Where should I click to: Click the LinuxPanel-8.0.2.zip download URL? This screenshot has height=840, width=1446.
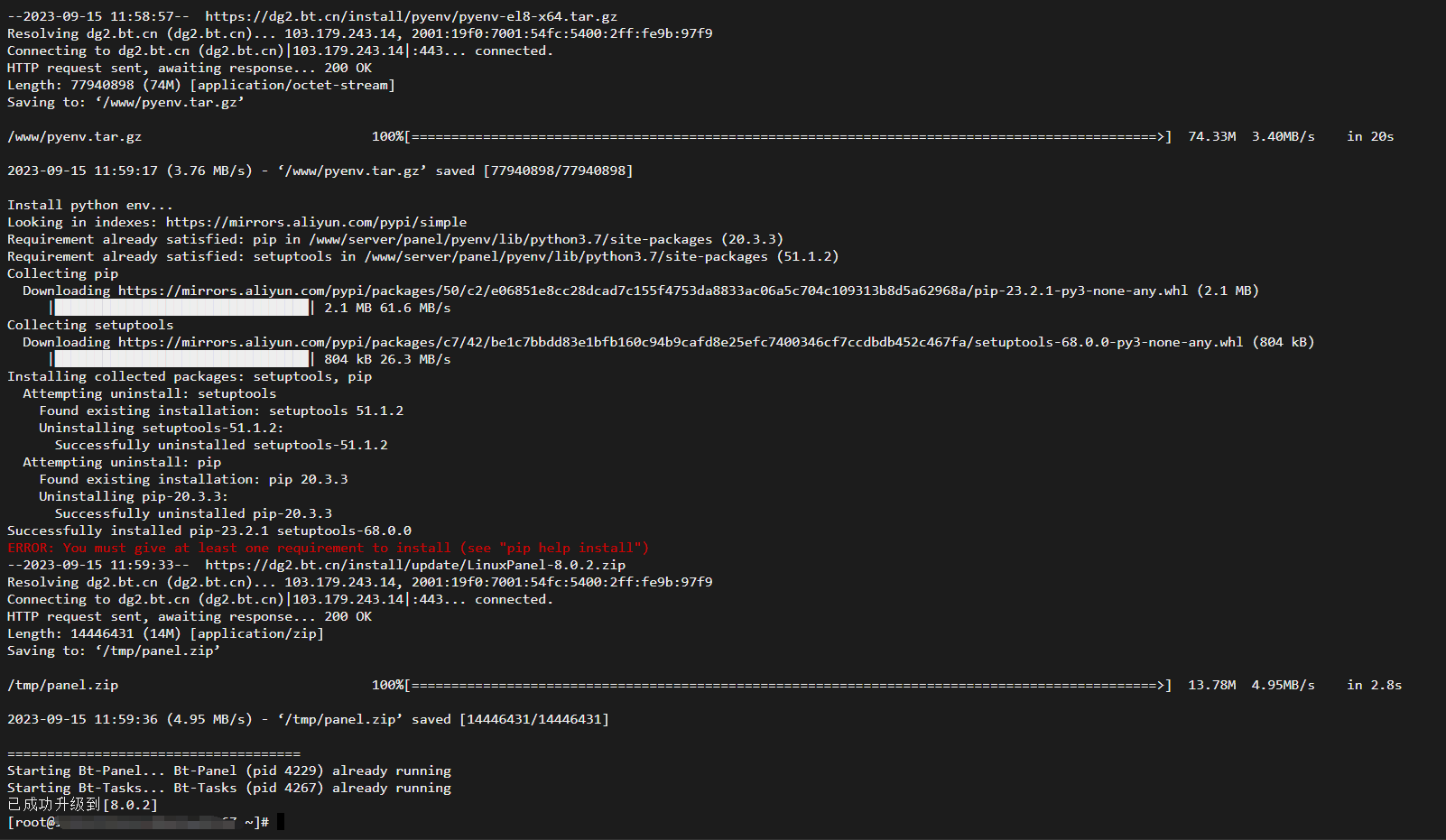coord(415,565)
